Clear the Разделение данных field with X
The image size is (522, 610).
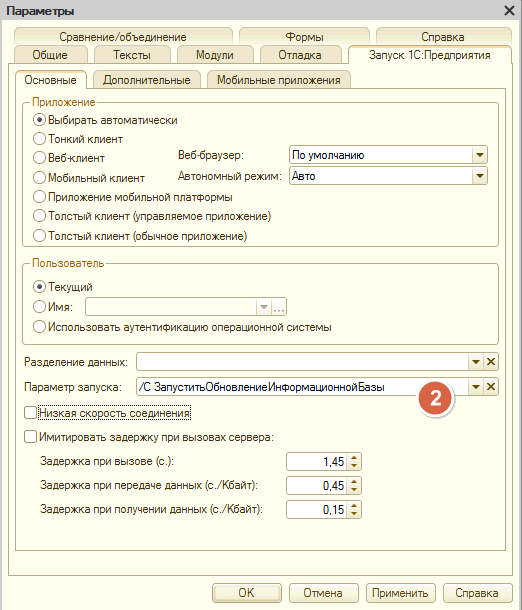[x=491, y=362]
